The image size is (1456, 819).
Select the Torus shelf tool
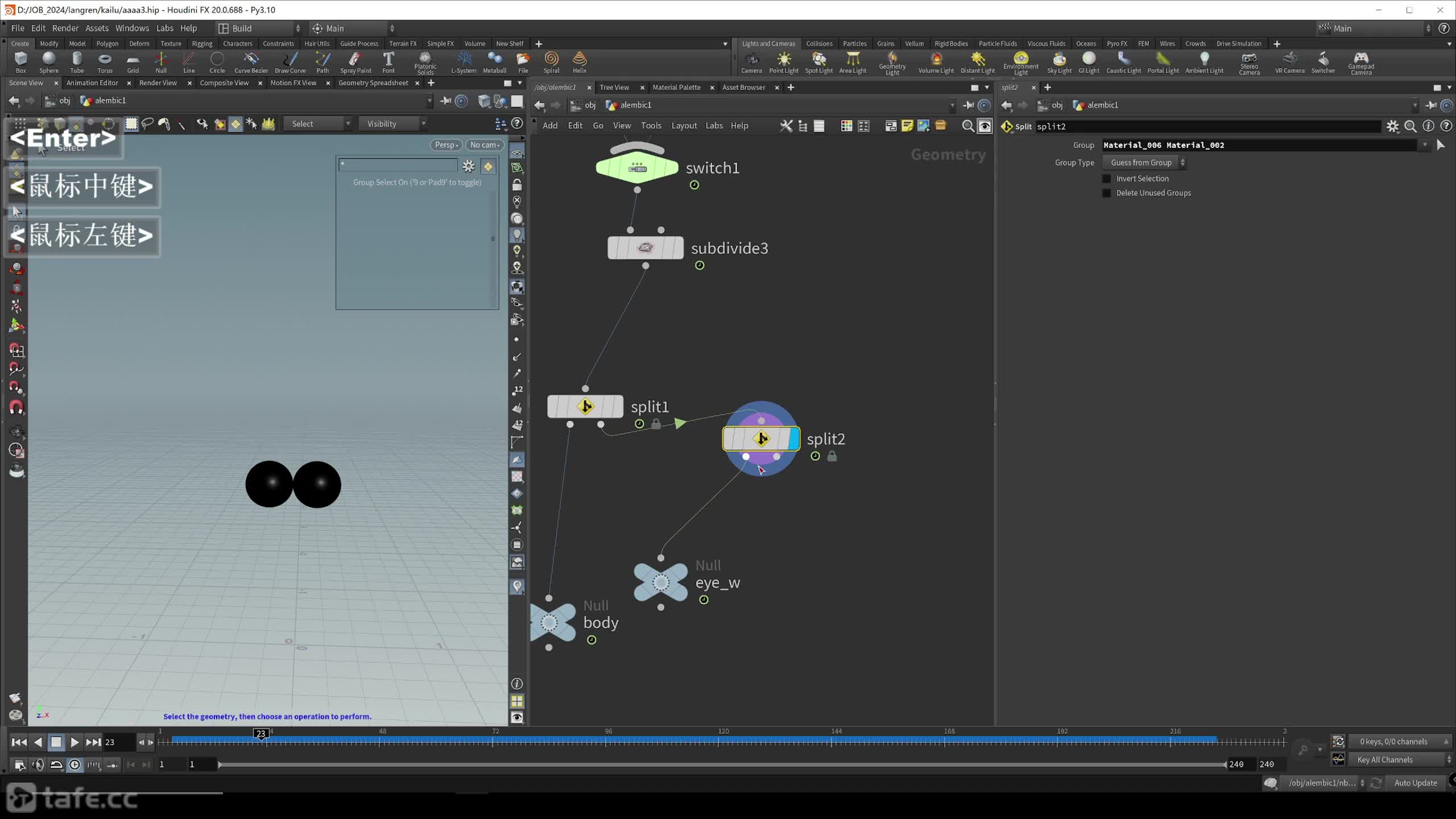coord(105,63)
